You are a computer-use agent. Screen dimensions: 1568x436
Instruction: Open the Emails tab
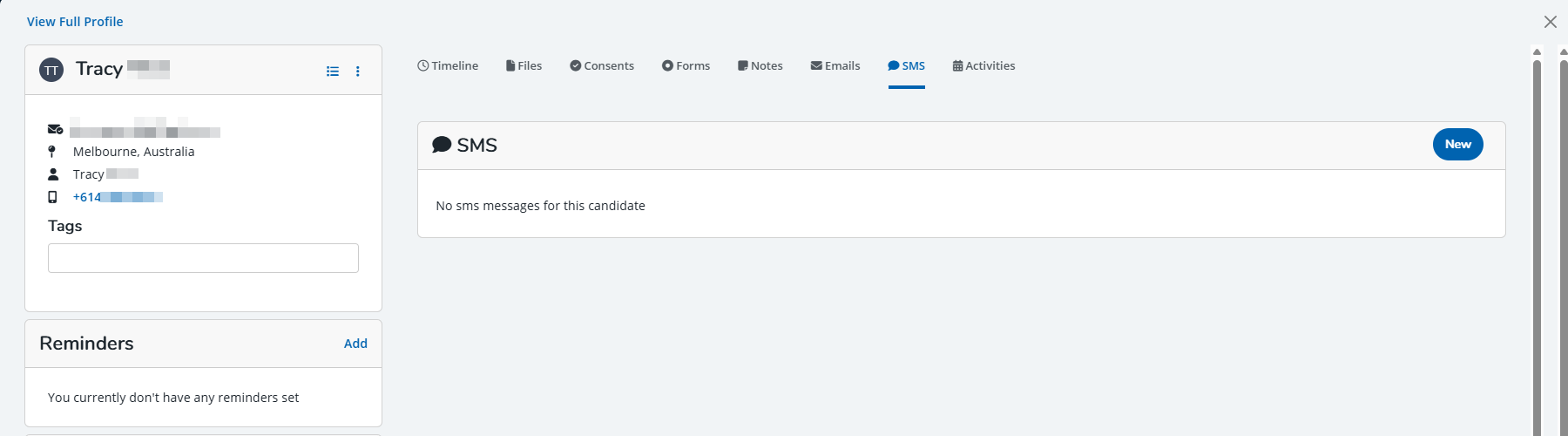tap(835, 65)
